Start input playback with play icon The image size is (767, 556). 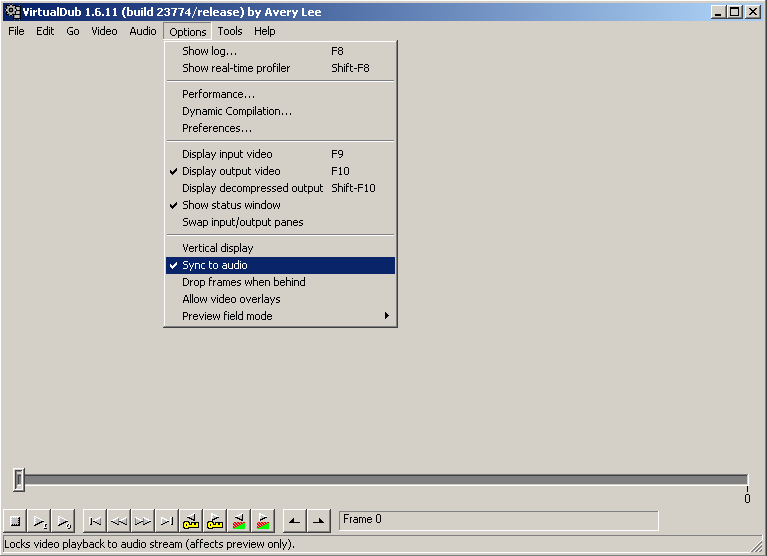[40, 521]
